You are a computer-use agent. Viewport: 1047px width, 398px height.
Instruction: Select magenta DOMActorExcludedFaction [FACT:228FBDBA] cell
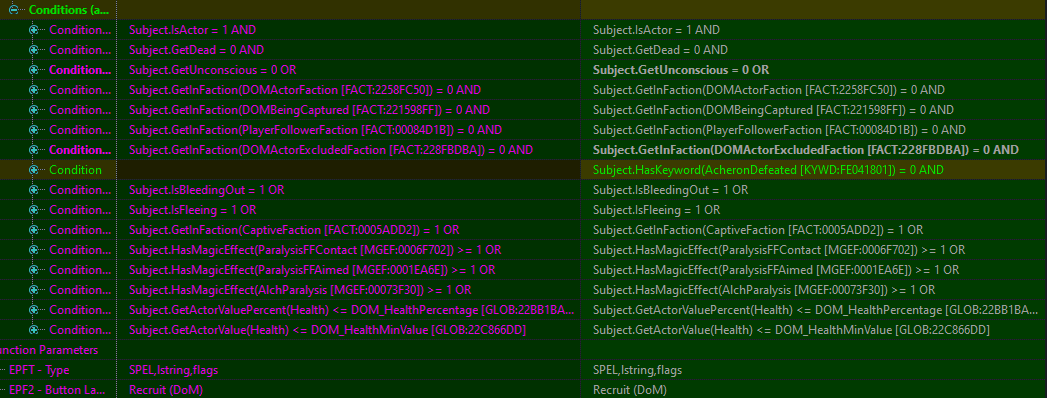pos(331,150)
